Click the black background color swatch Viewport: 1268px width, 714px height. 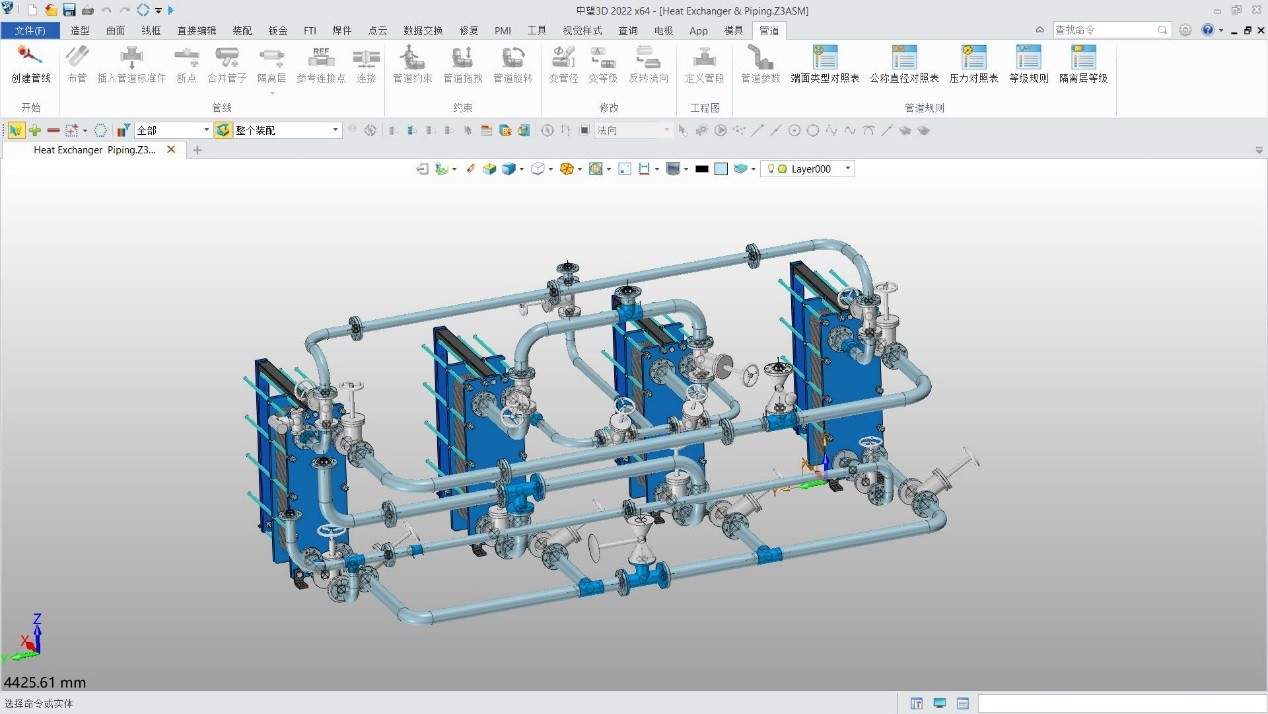coord(700,168)
